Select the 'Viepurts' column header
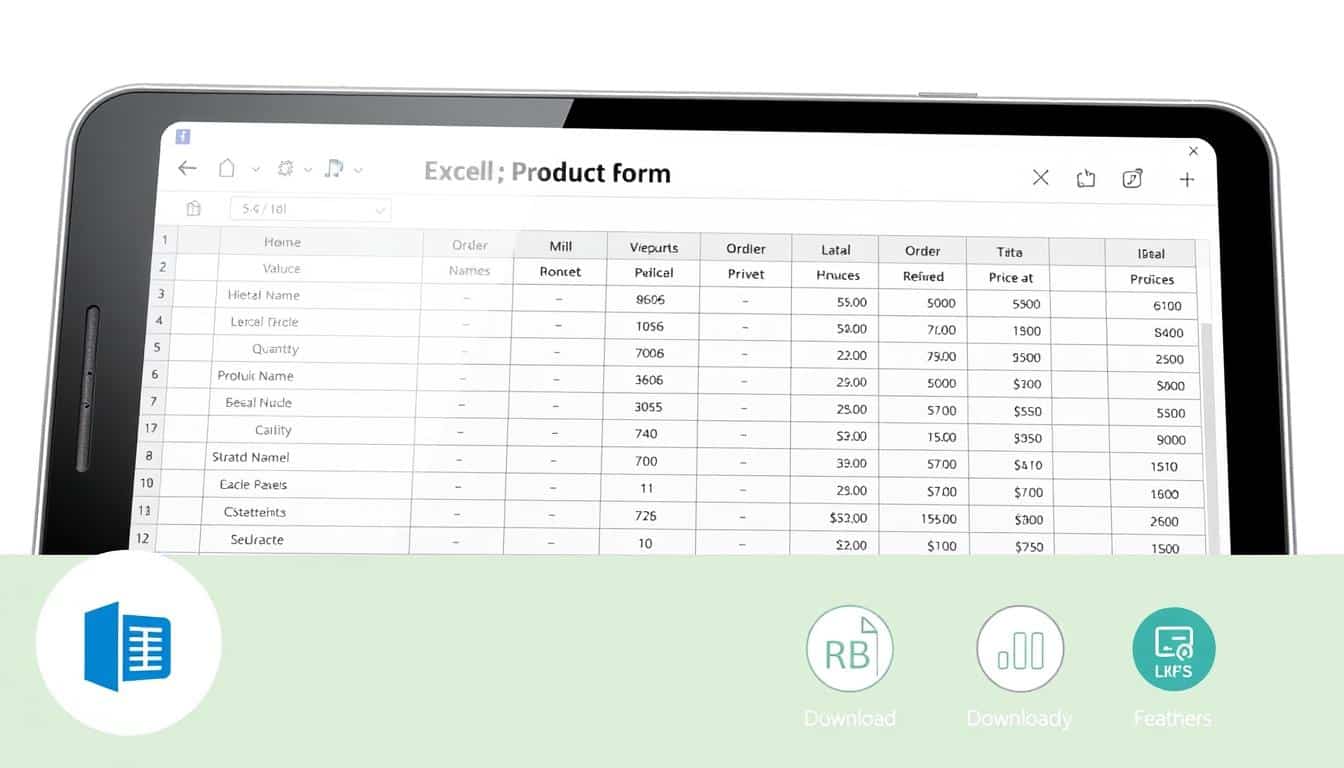The height and width of the screenshot is (768, 1344). (x=654, y=247)
